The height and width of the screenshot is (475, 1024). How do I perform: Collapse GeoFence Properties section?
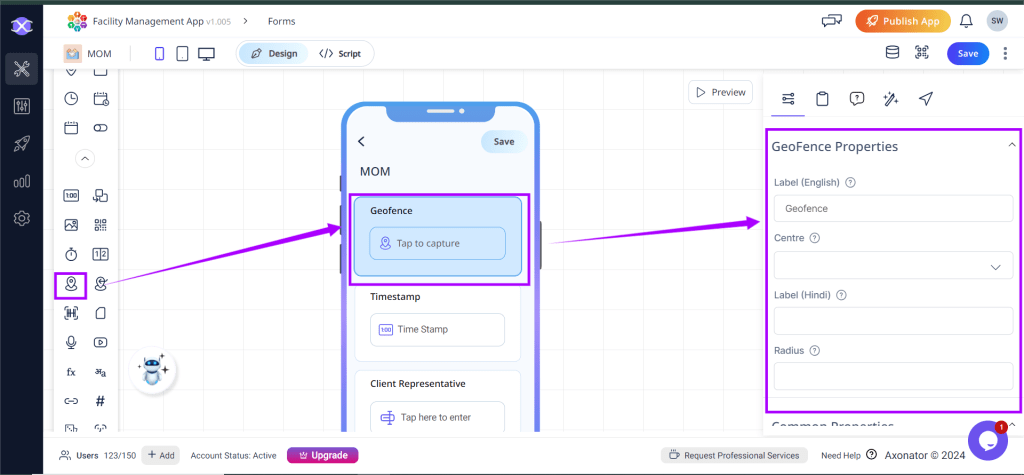pyautogui.click(x=1011, y=146)
